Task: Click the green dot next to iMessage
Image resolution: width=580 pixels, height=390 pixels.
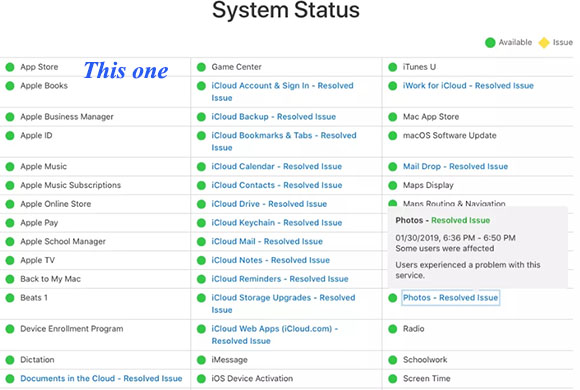Action: coord(201,360)
